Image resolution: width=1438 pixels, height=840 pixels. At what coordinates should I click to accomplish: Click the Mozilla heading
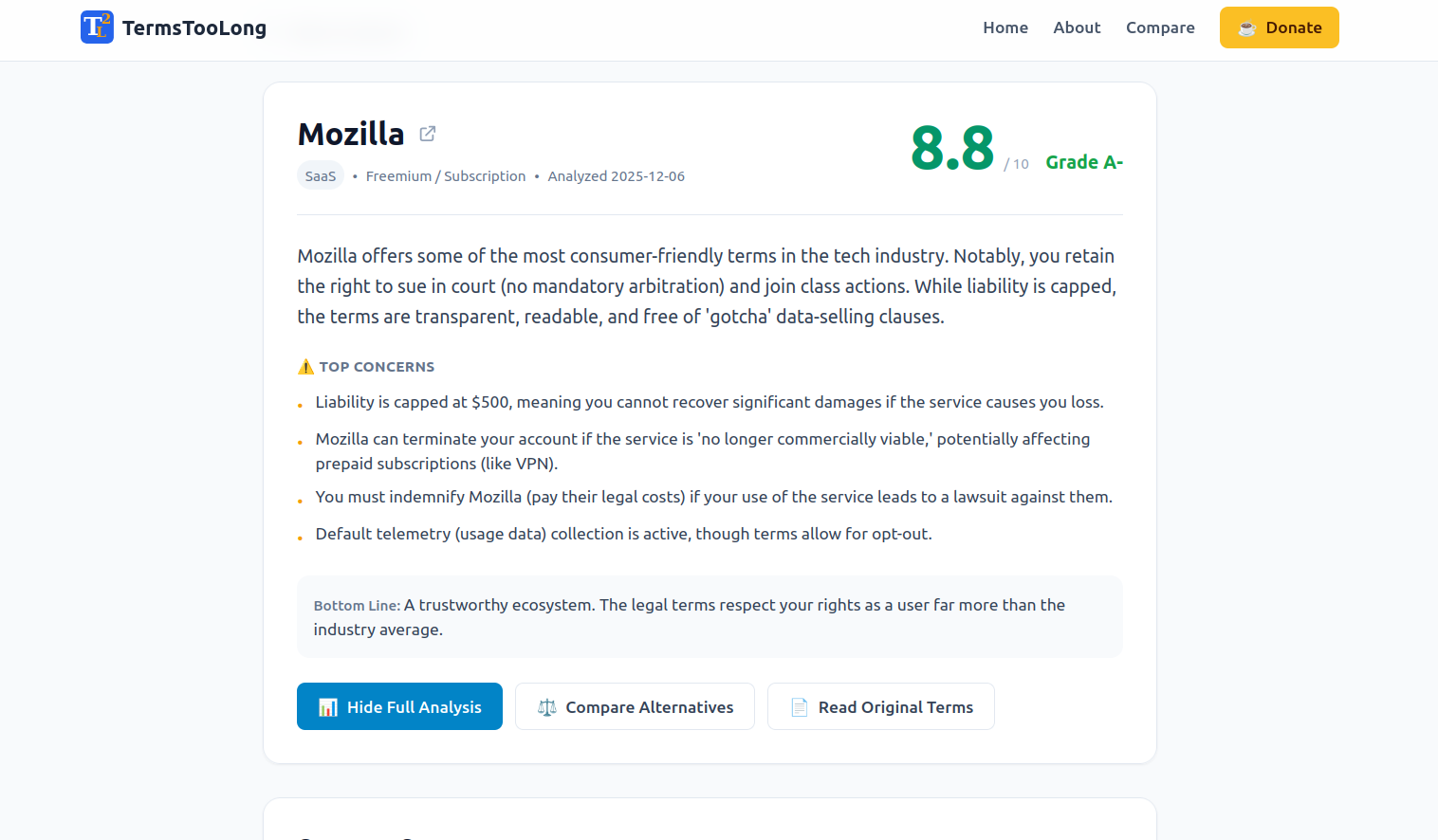point(351,134)
